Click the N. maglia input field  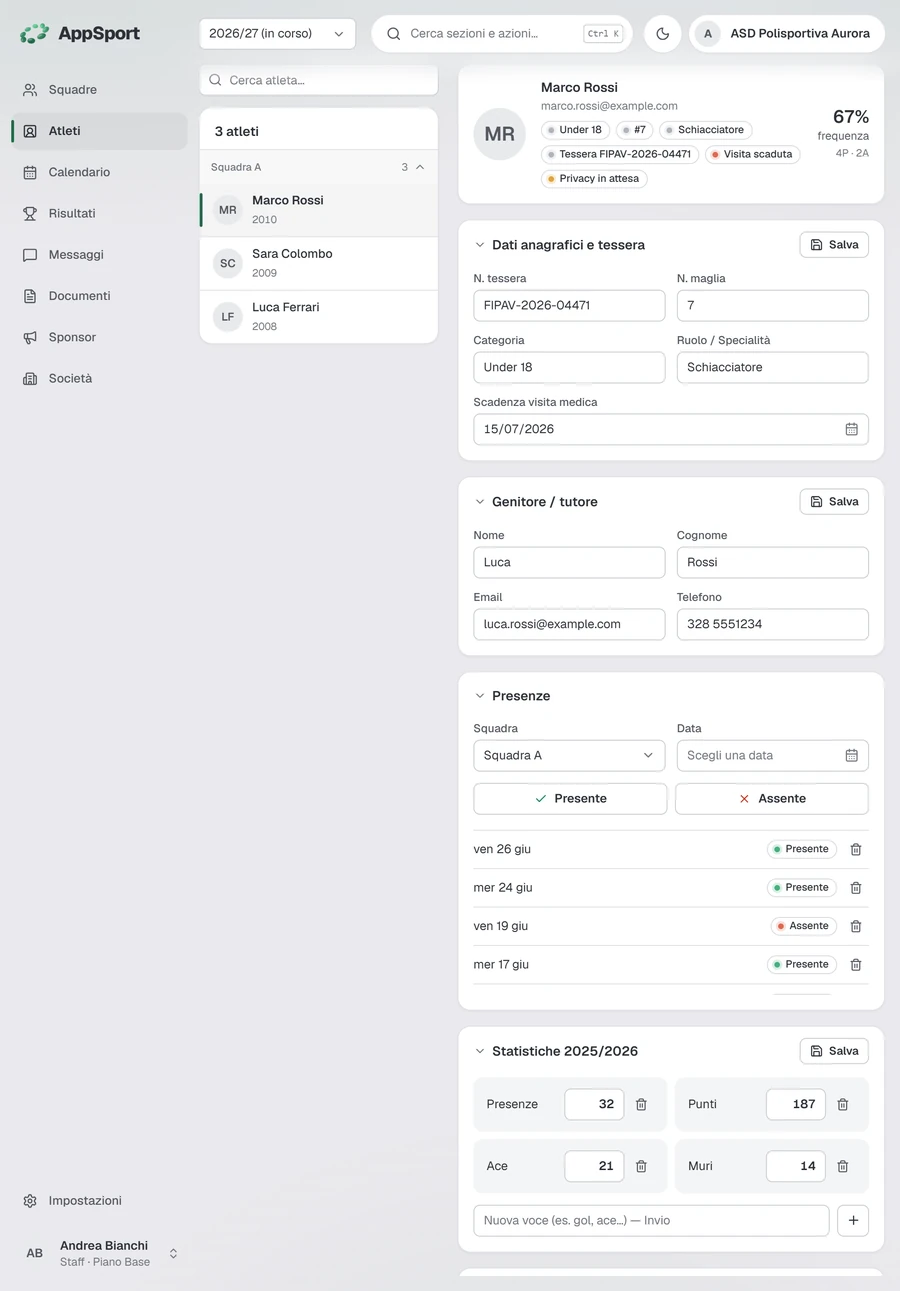pyautogui.click(x=773, y=305)
